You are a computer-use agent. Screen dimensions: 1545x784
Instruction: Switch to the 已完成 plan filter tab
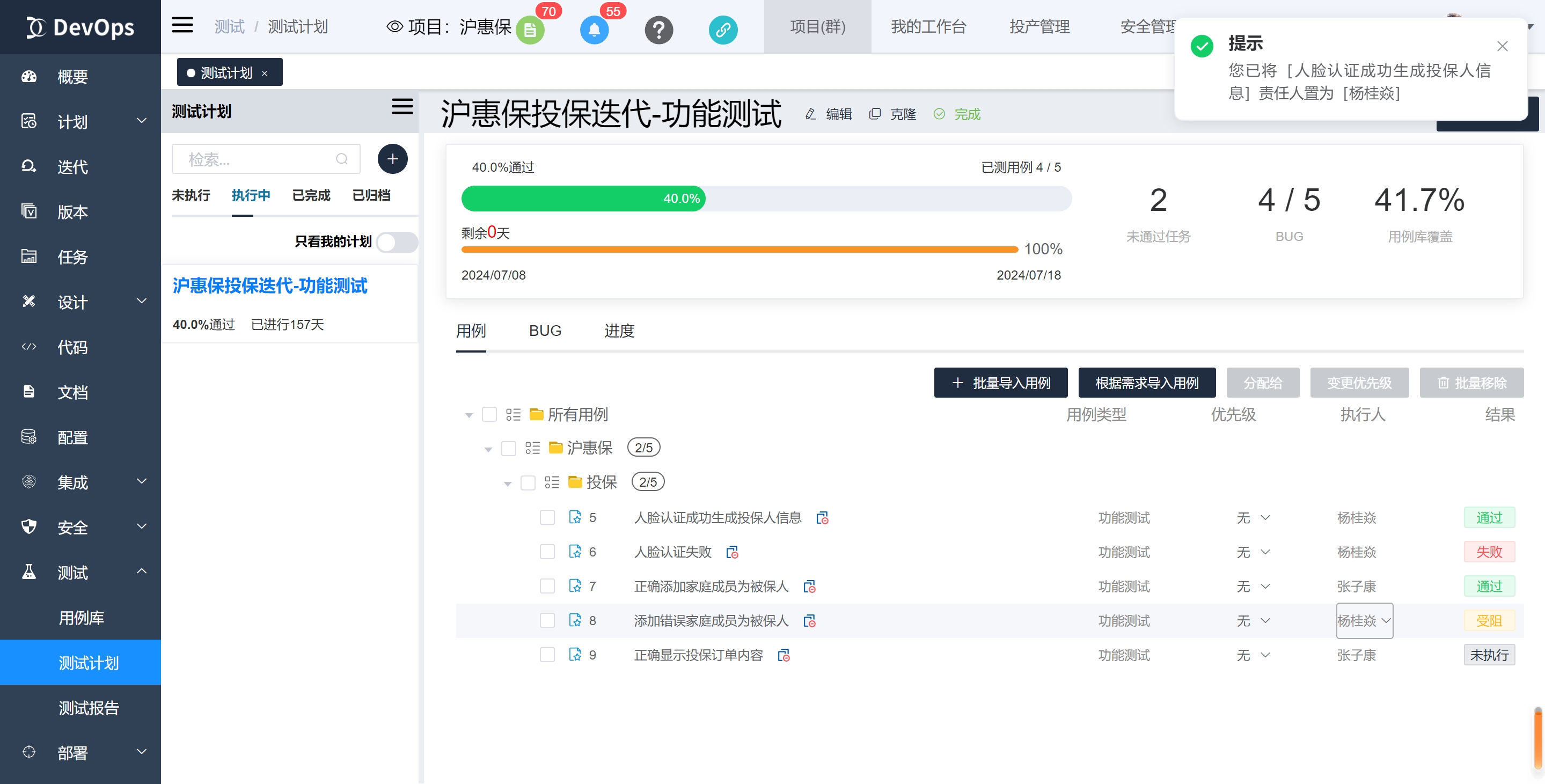click(311, 195)
